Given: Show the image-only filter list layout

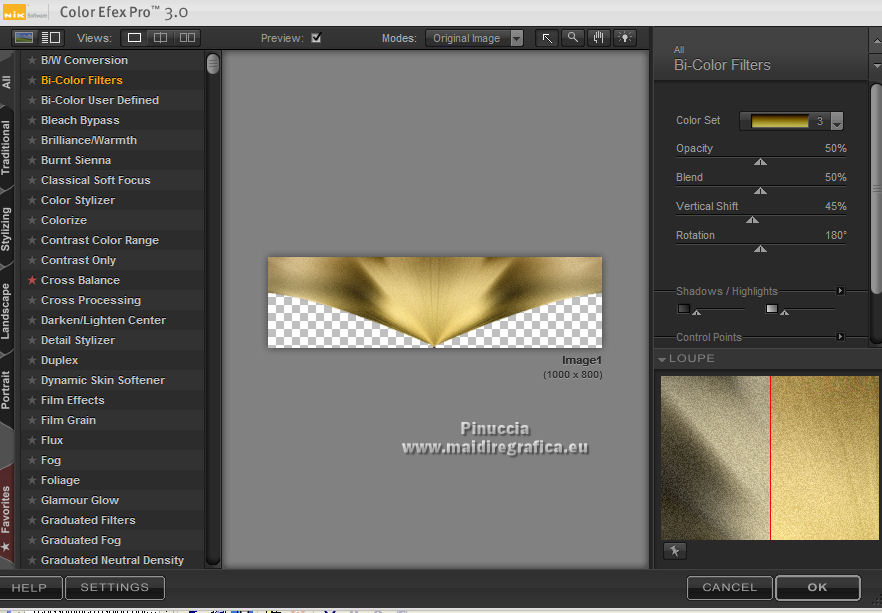Looking at the screenshot, I should coord(24,38).
